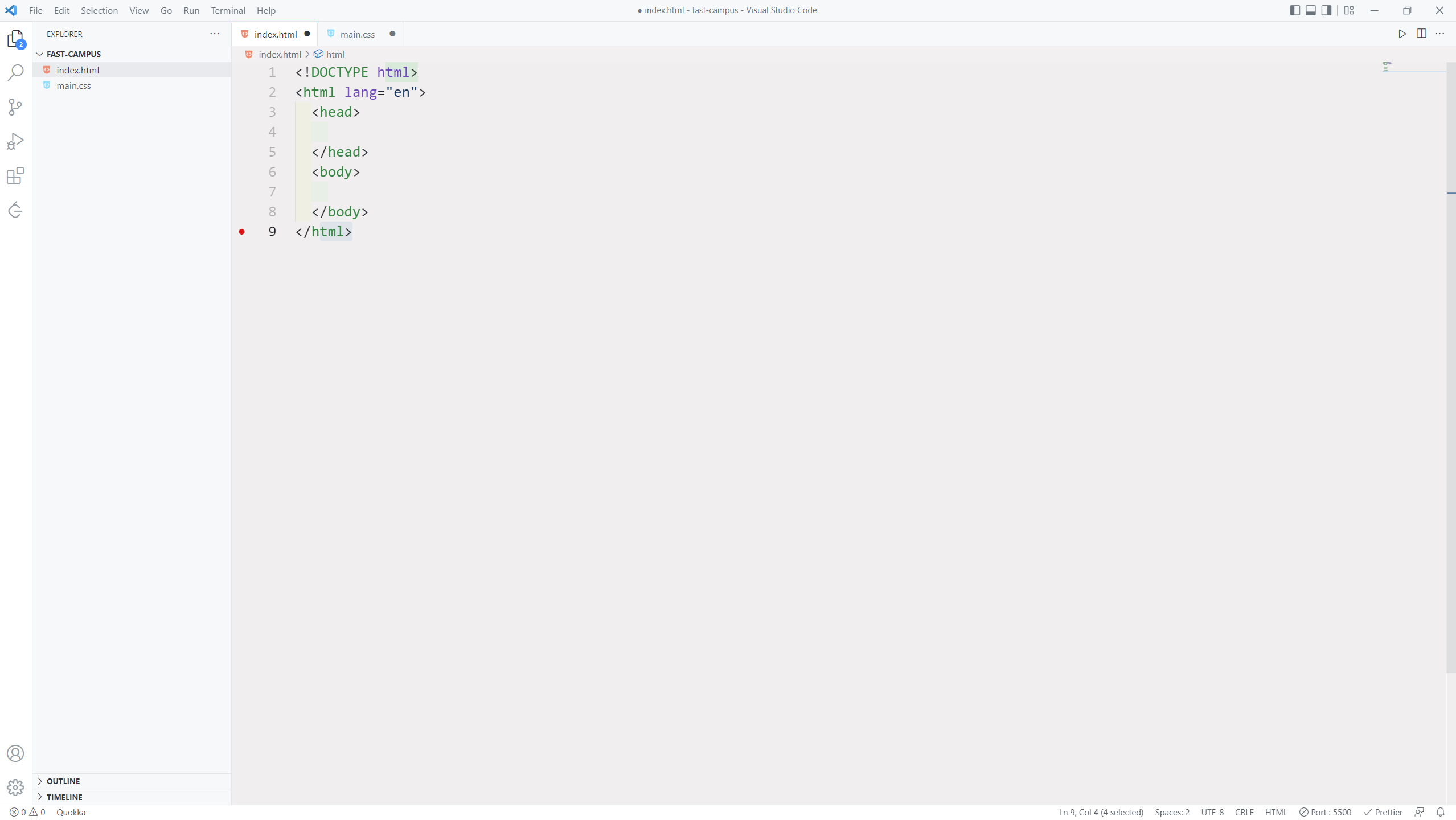Click the editor vertical scrollbar
1456x820 pixels.
click(x=1451, y=367)
